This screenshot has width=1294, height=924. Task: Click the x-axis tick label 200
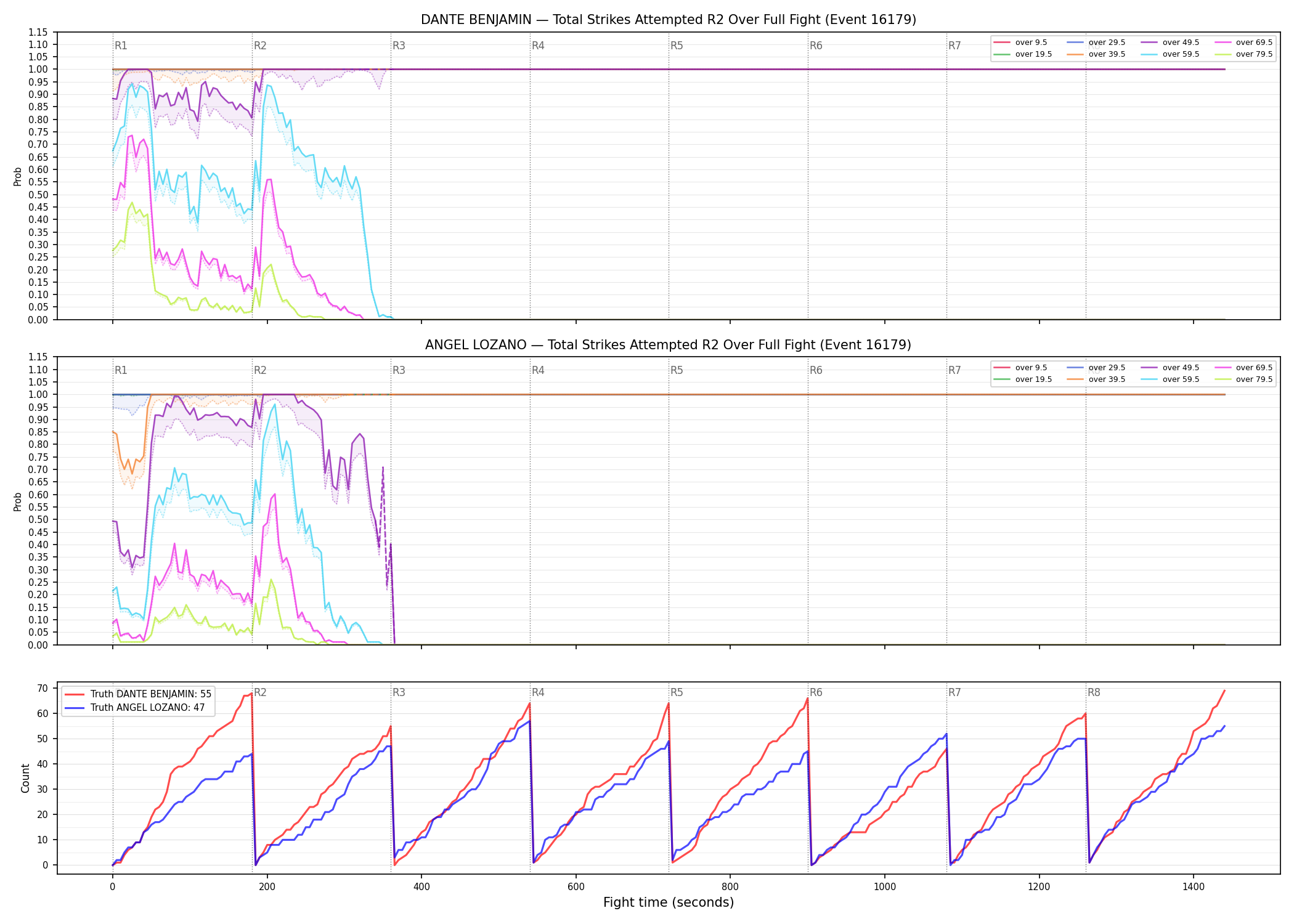tap(267, 887)
